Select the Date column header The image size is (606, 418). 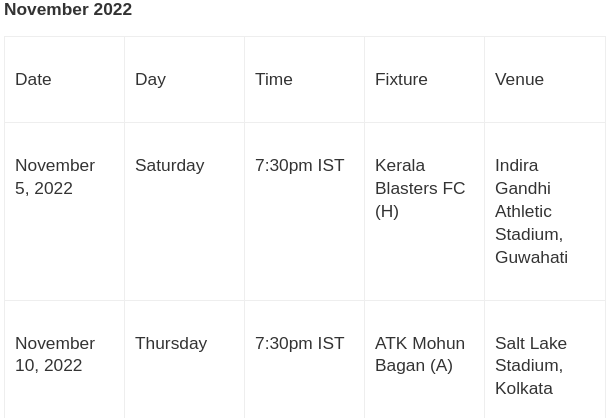click(x=33, y=79)
